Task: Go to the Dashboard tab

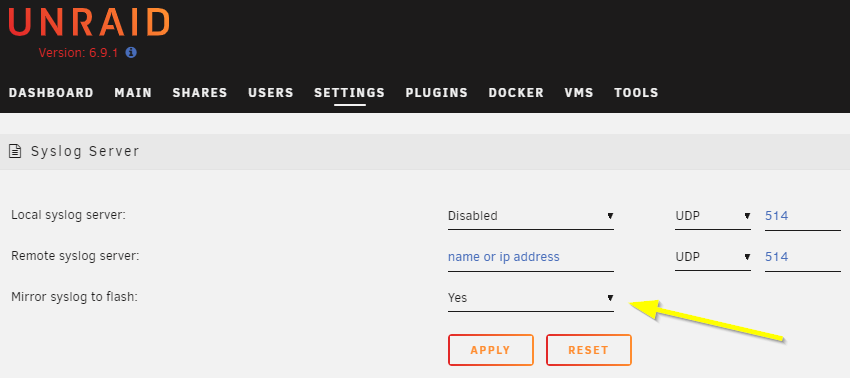Action: click(51, 93)
